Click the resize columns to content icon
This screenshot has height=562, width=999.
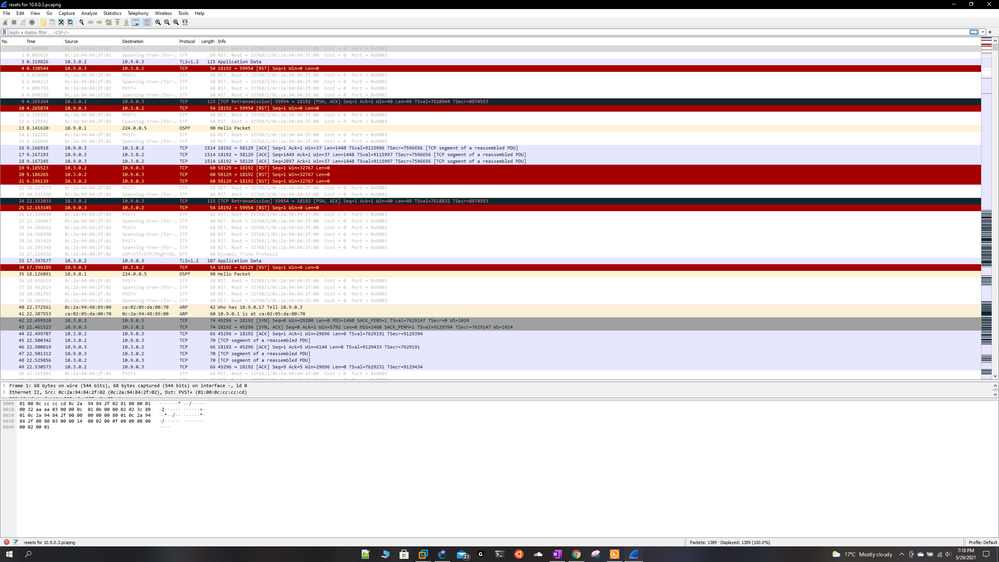pyautogui.click(x=185, y=22)
